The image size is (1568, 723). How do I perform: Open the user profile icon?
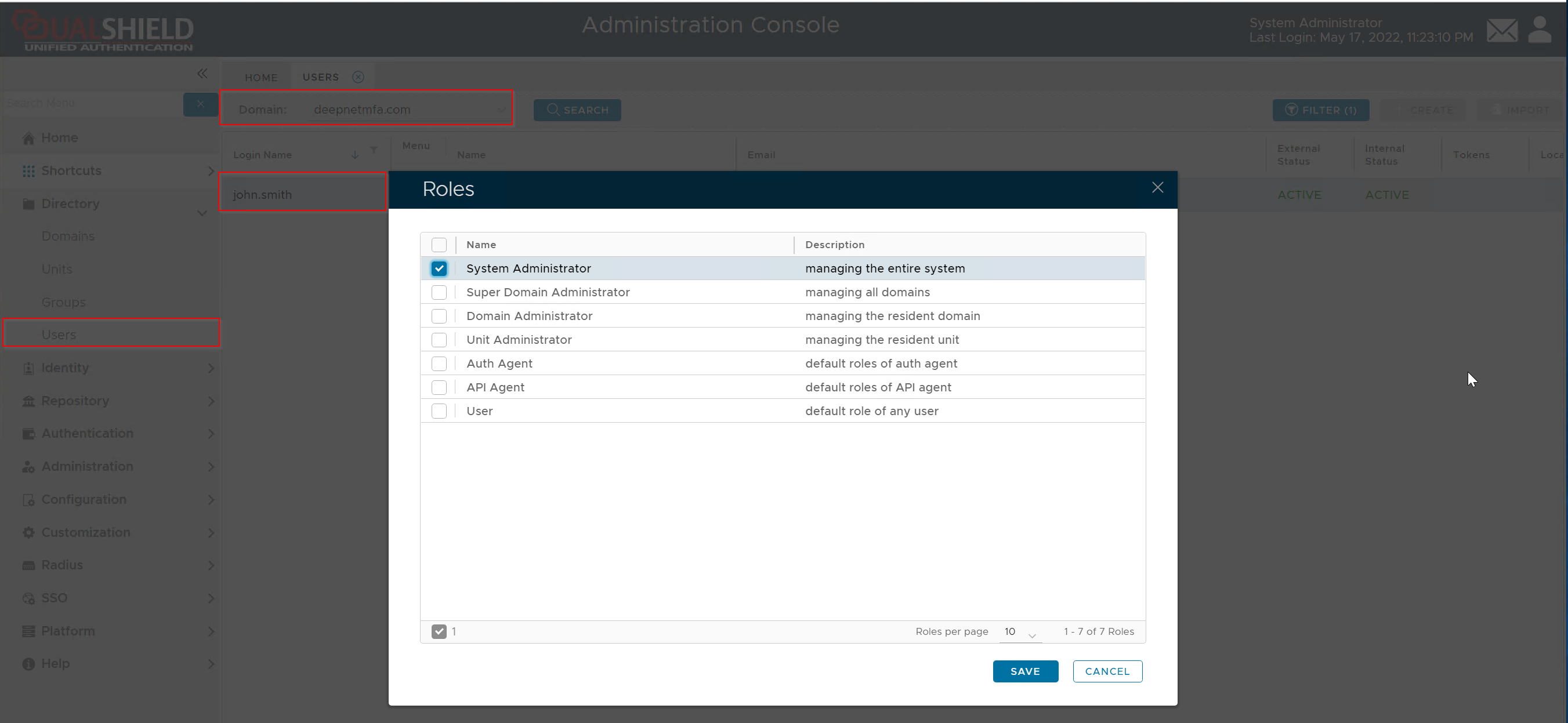pyautogui.click(x=1540, y=29)
